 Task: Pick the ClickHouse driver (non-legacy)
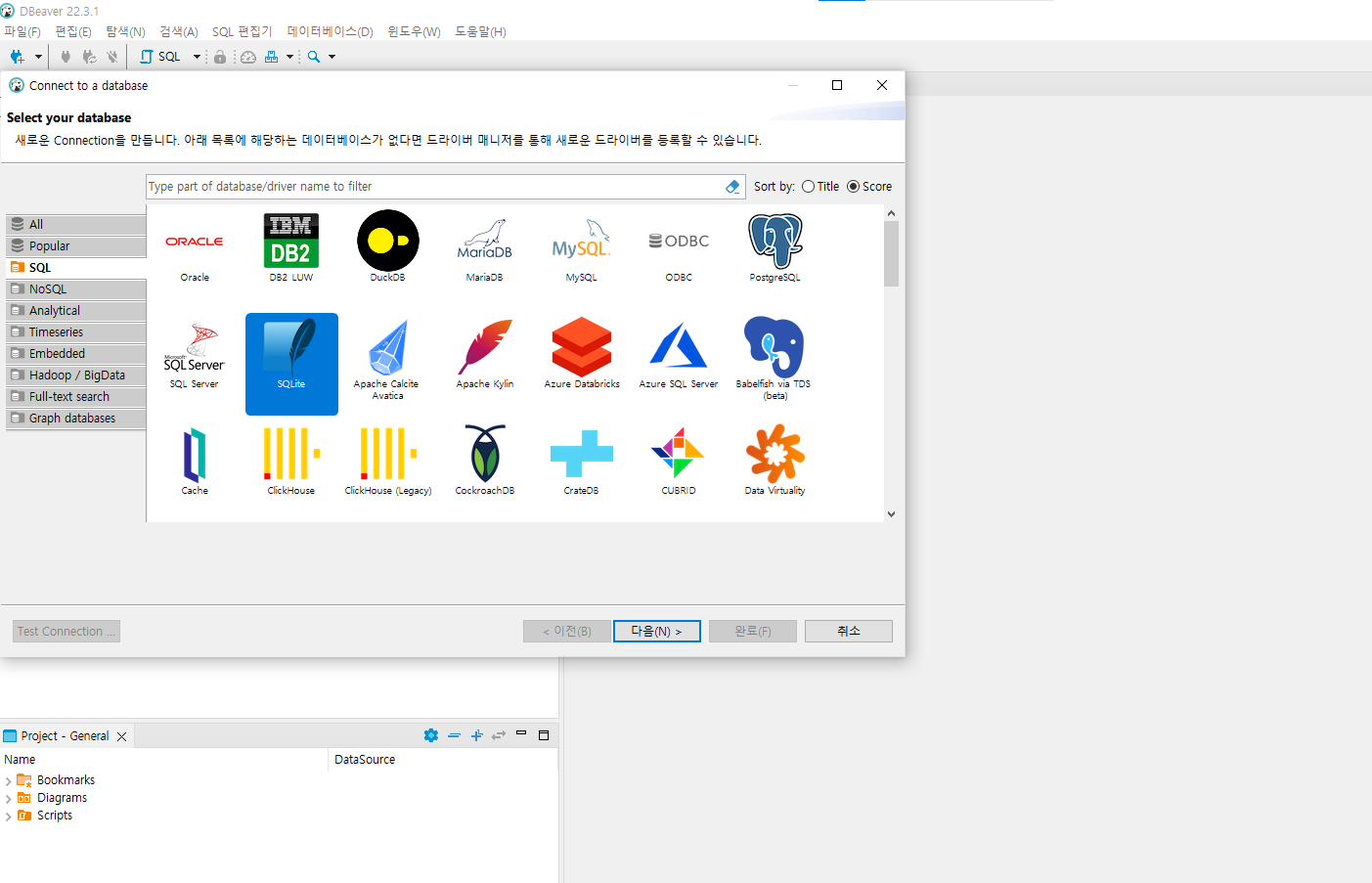[291, 462]
